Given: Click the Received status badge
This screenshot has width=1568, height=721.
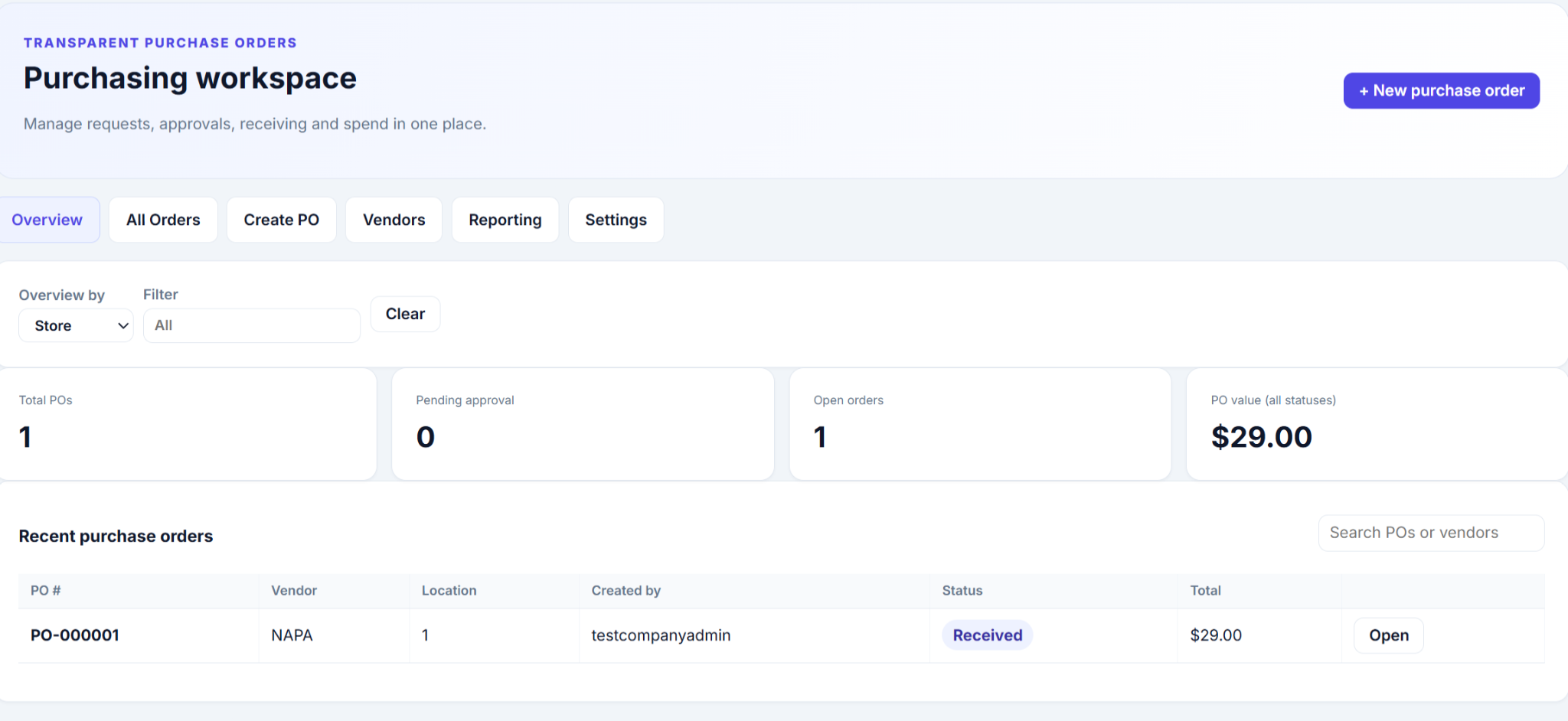Looking at the screenshot, I should [987, 635].
